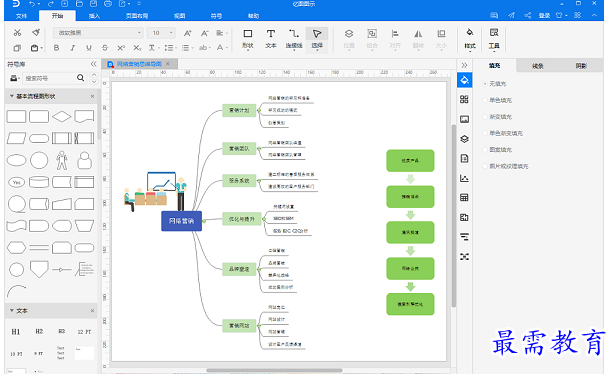The image size is (614, 374).
Task: Click the search symbols input field
Action: (49, 78)
